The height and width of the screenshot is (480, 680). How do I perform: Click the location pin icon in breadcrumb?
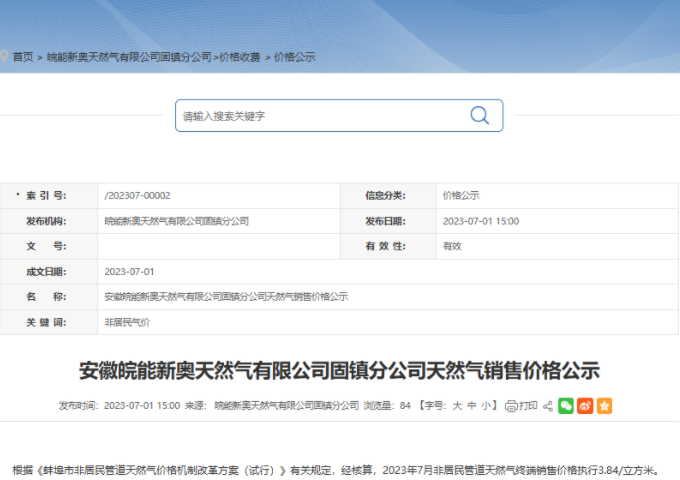click(4, 56)
